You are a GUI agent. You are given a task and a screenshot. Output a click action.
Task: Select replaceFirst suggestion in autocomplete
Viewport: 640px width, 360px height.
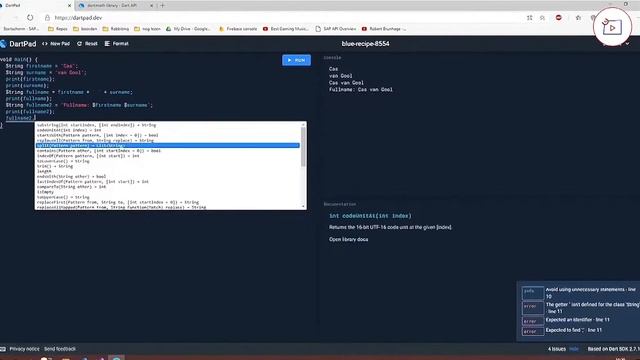click(x=168, y=202)
